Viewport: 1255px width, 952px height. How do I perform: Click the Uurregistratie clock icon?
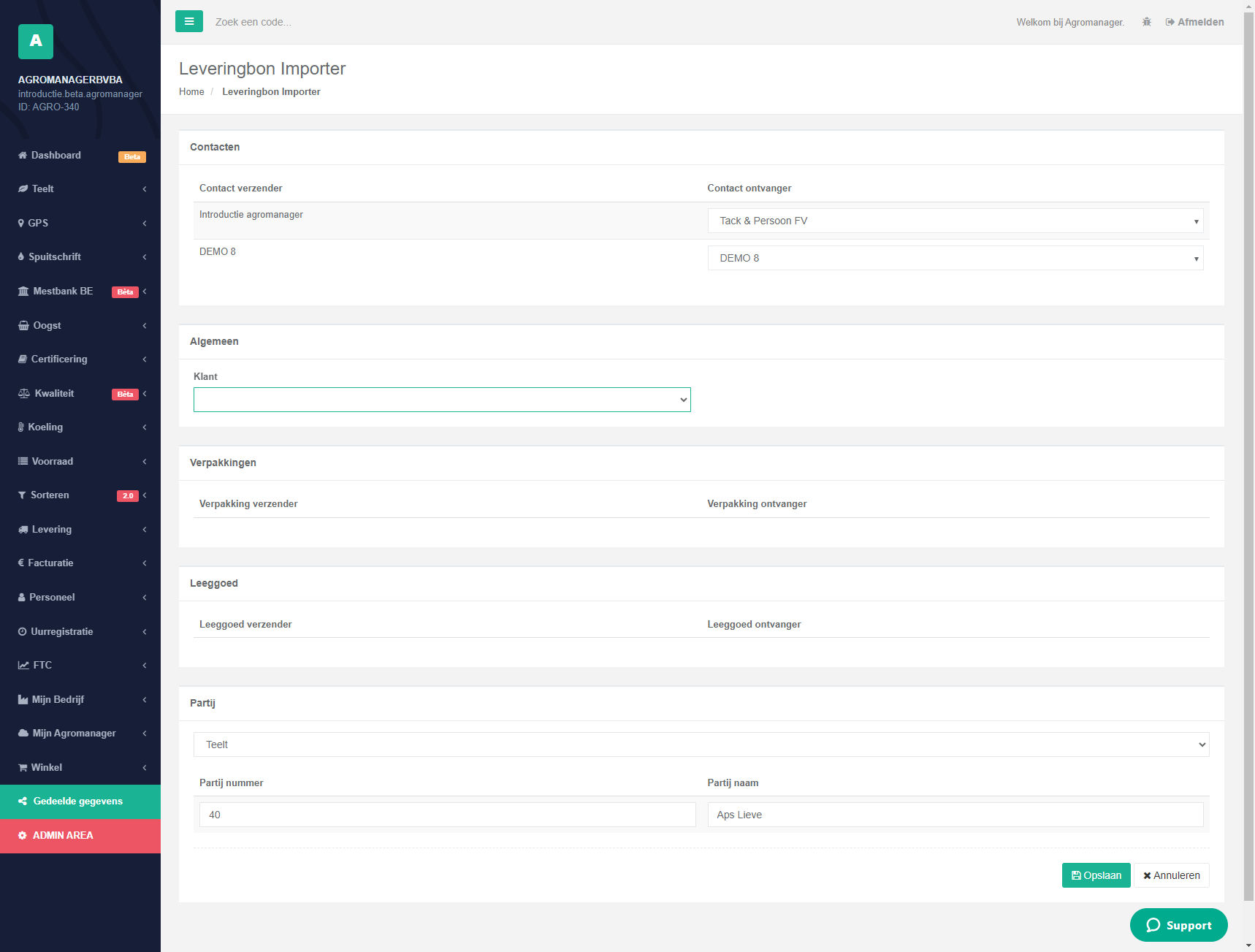(22, 631)
